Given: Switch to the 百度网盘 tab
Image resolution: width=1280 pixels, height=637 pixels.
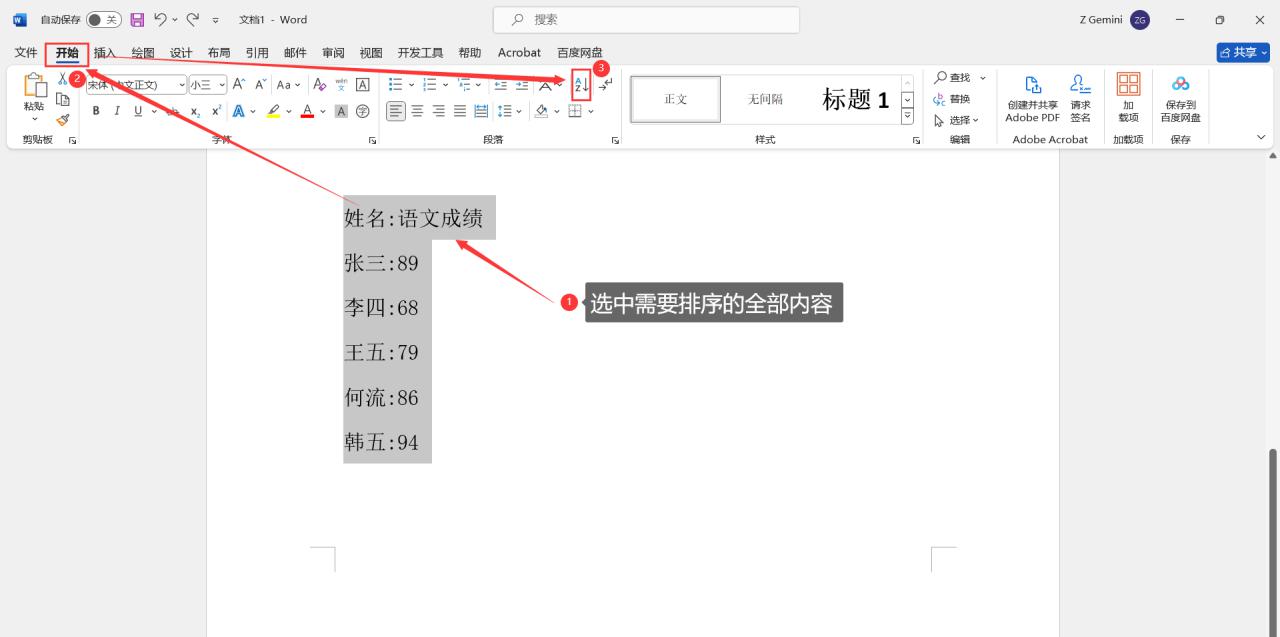Looking at the screenshot, I should coord(580,53).
